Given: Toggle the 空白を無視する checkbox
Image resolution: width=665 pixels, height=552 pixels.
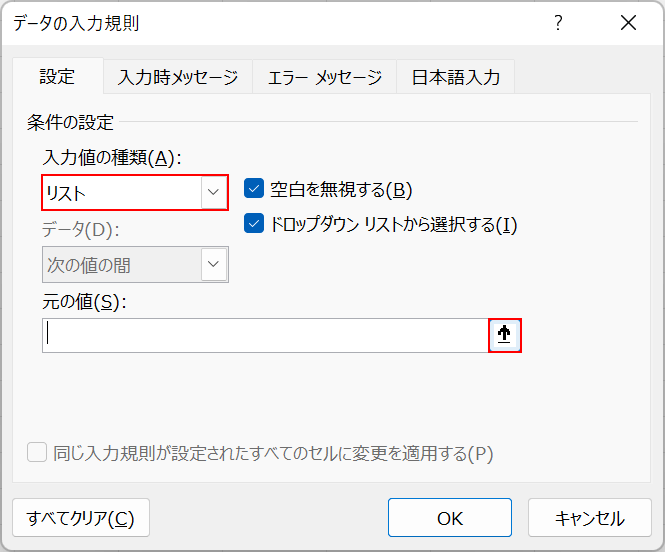Looking at the screenshot, I should pyautogui.click(x=254, y=189).
